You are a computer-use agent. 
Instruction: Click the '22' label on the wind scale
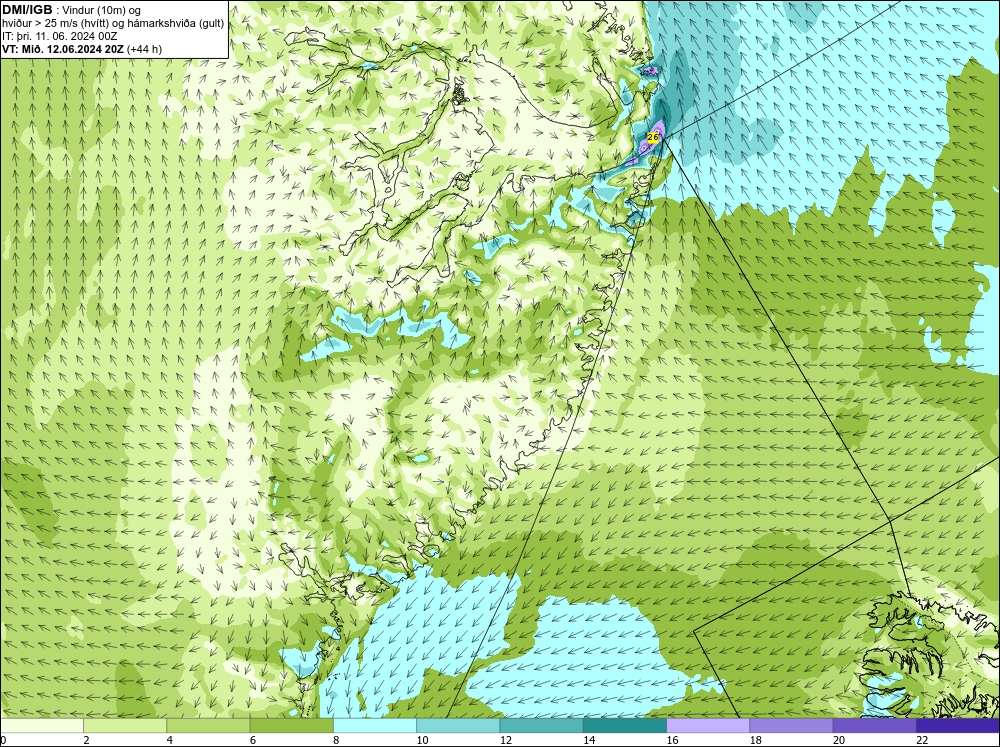coord(921,740)
